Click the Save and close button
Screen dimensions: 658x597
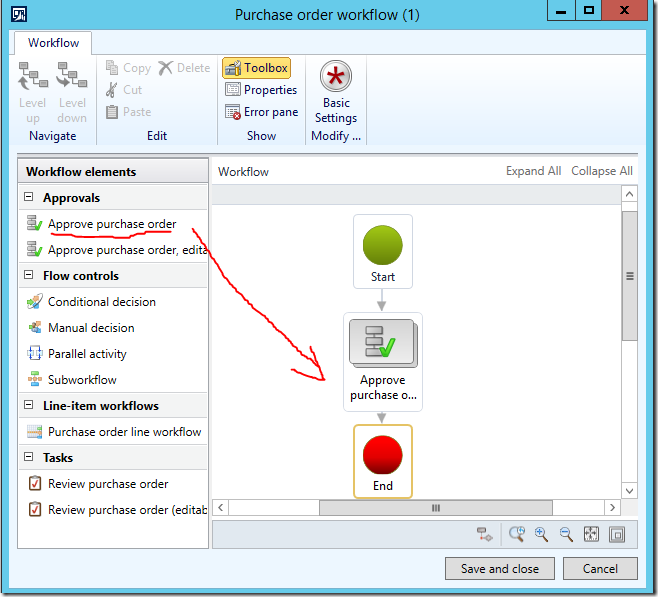click(500, 568)
